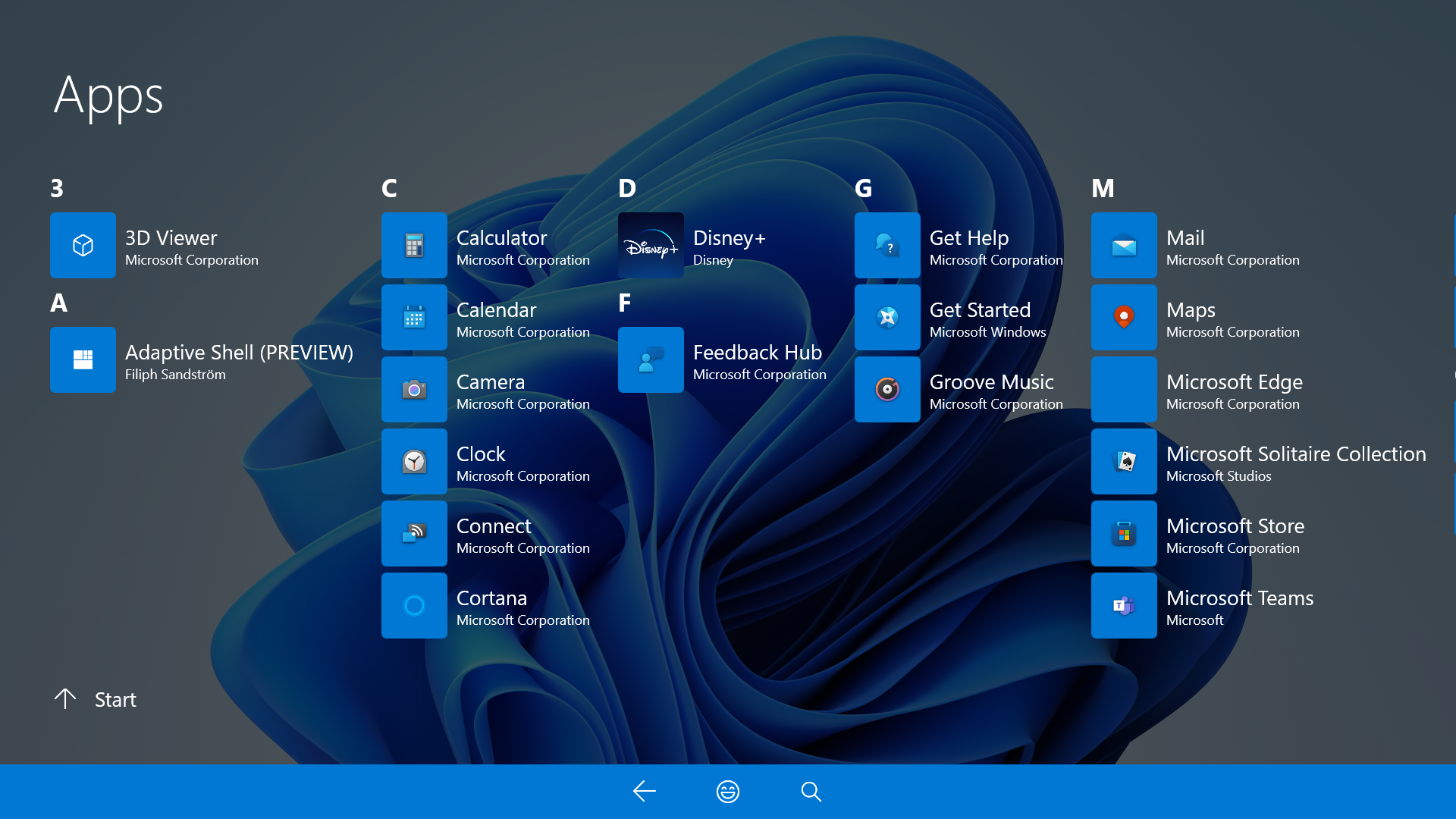The image size is (1456, 819).
Task: Click the Mail app name
Action: pyautogui.click(x=1185, y=238)
